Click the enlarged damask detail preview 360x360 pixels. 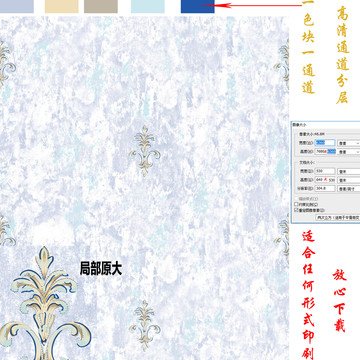(x=47, y=303)
